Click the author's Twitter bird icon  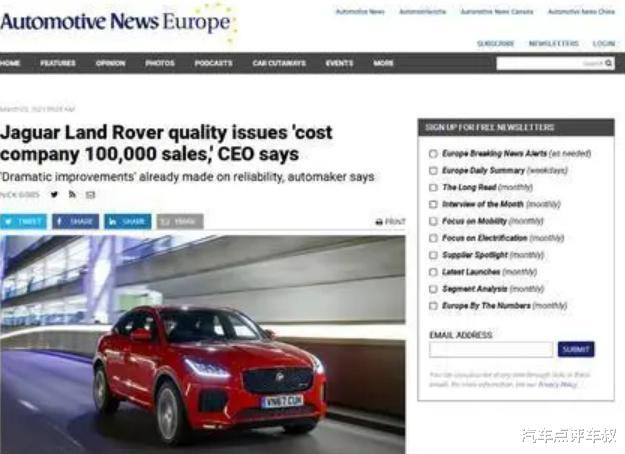point(54,195)
